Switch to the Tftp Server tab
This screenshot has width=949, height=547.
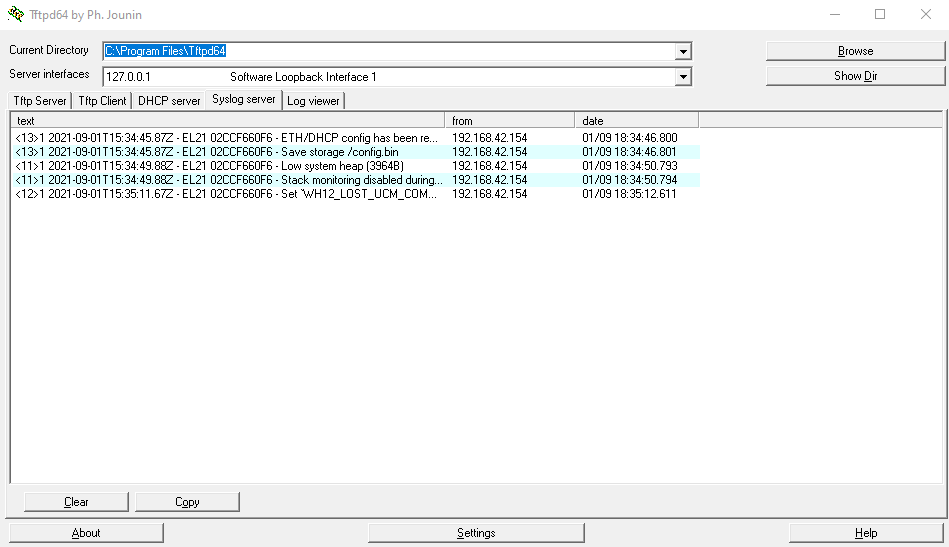tap(40, 101)
